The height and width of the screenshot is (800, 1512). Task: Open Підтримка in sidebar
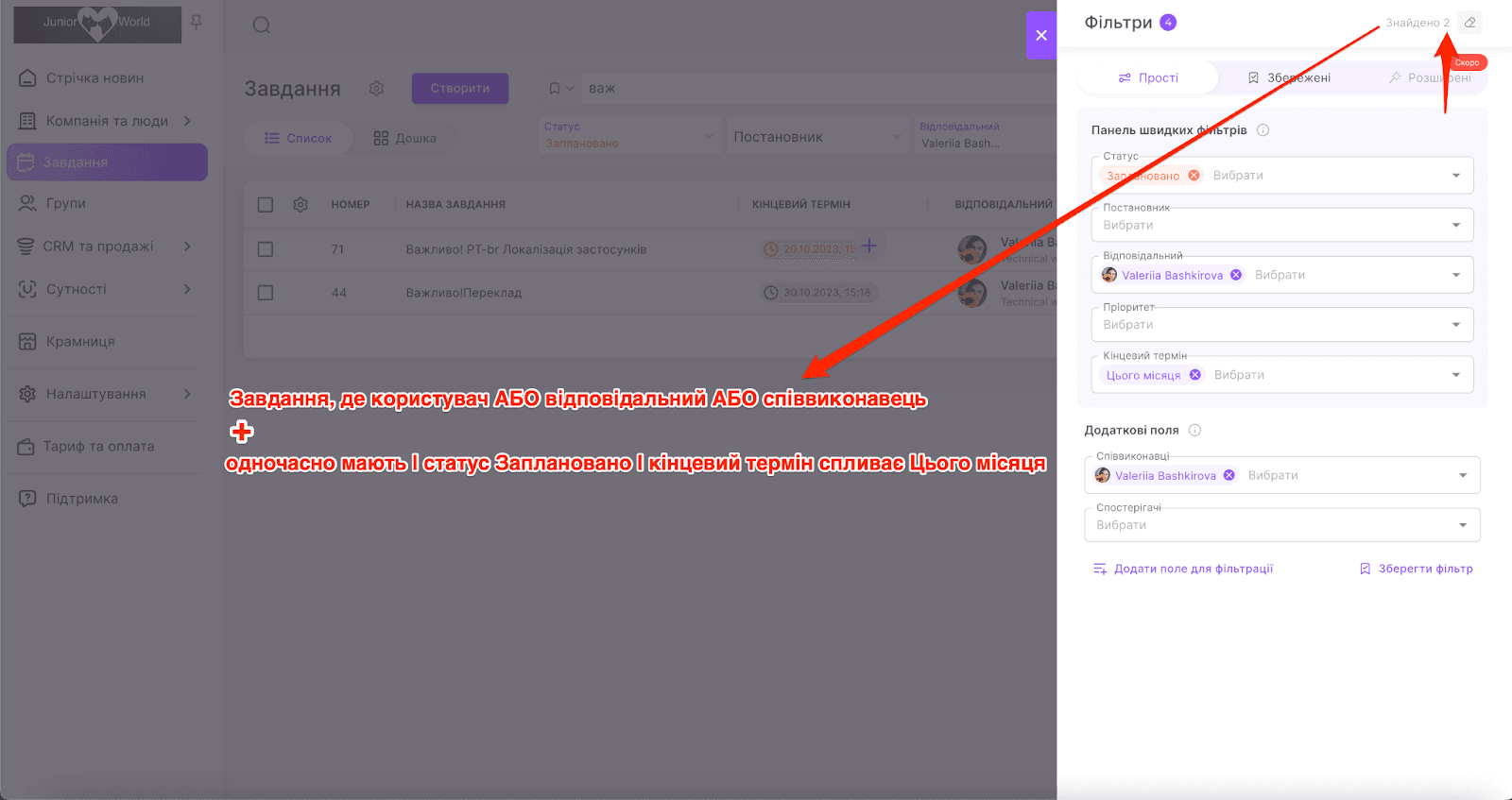[x=82, y=499]
